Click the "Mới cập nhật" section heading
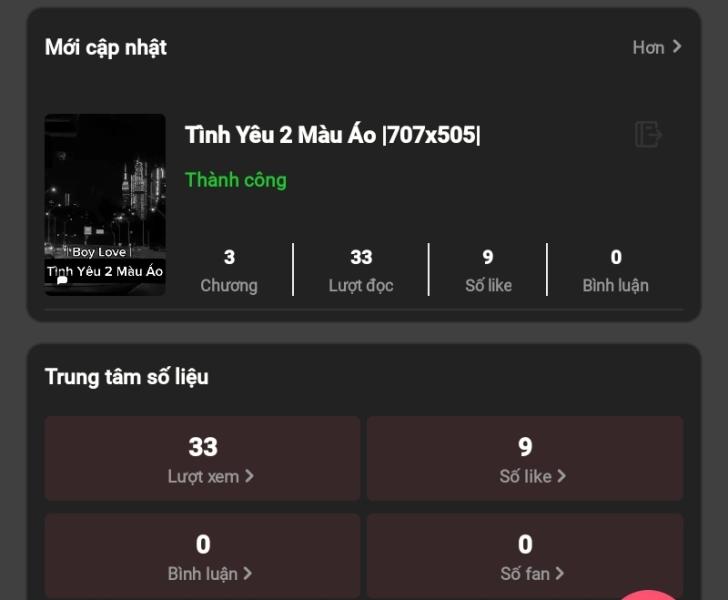The width and height of the screenshot is (728, 600). tap(106, 47)
